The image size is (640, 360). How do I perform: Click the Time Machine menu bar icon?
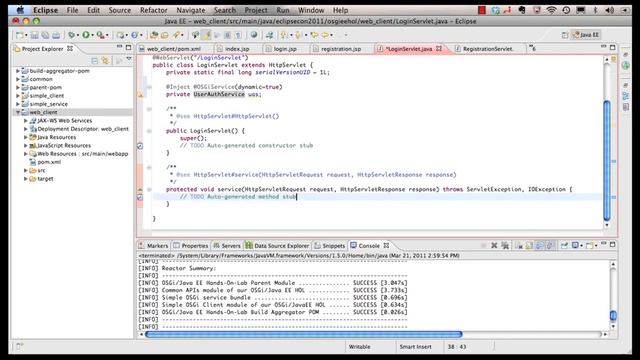point(566,10)
